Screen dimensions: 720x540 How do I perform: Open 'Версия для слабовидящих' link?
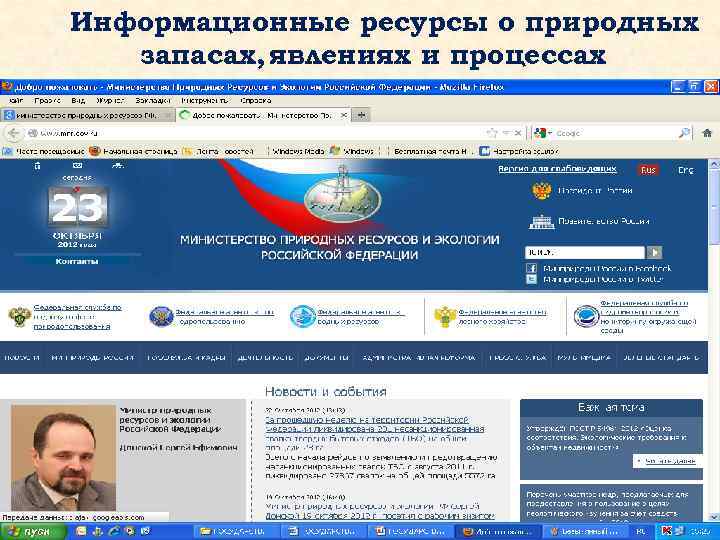tap(557, 169)
